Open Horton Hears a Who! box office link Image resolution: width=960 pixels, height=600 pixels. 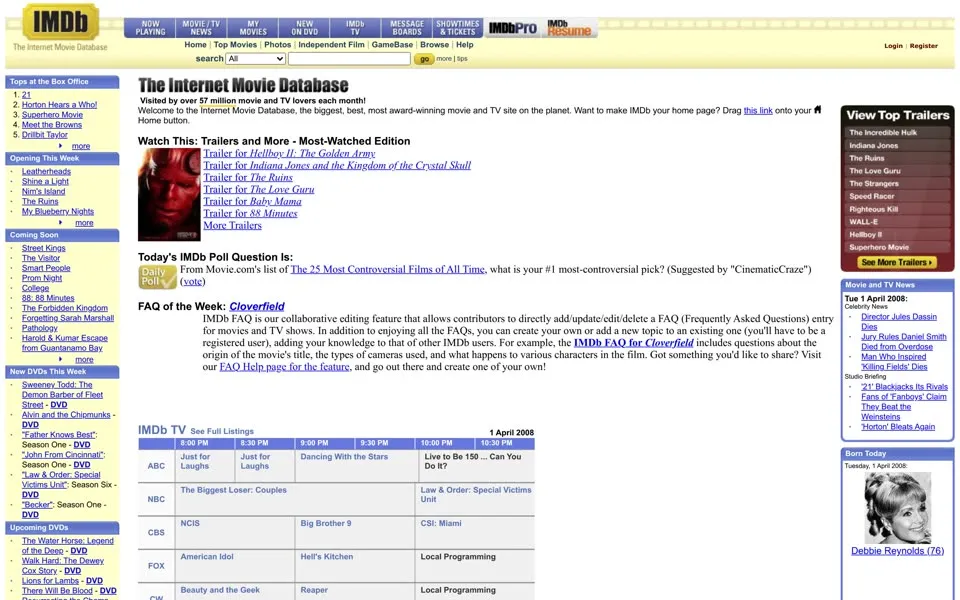[x=59, y=105]
